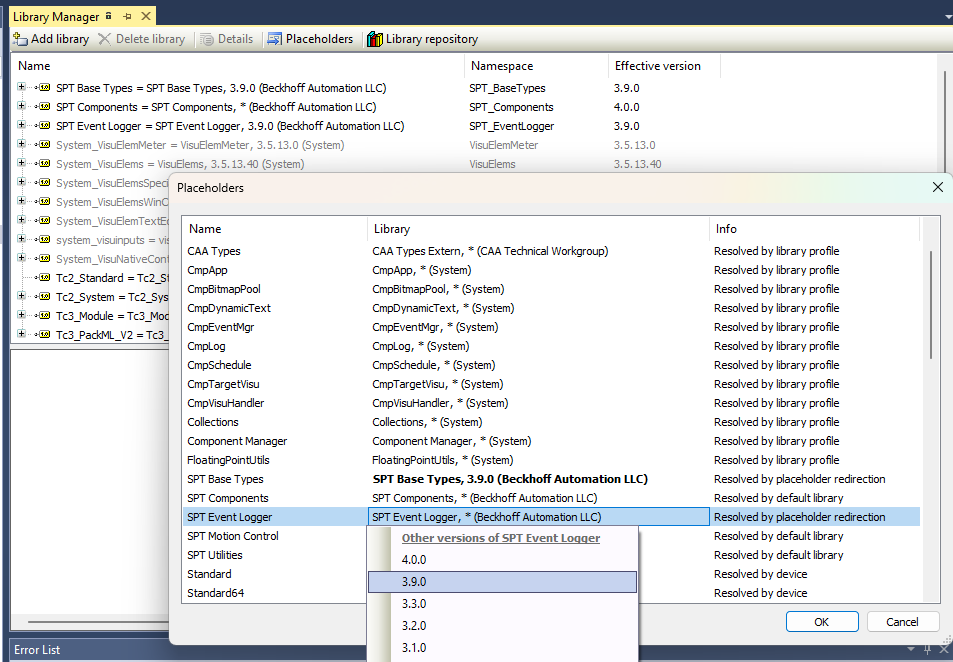Close the Library Manager tab

146,16
